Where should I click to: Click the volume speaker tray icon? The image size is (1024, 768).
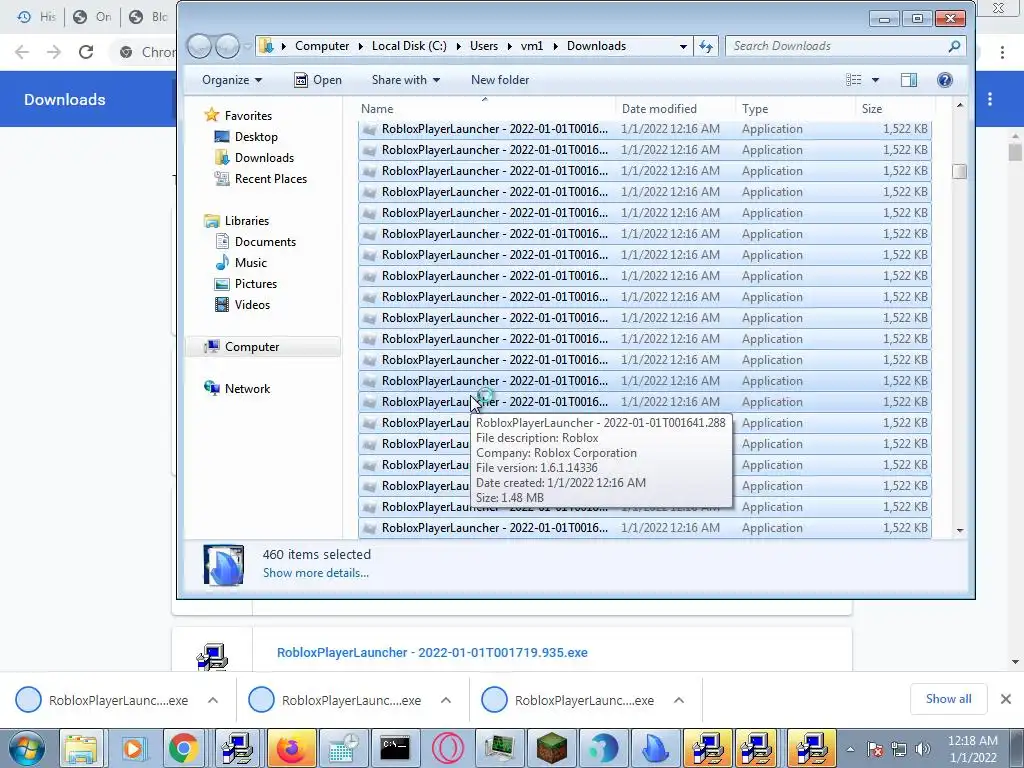click(x=923, y=749)
